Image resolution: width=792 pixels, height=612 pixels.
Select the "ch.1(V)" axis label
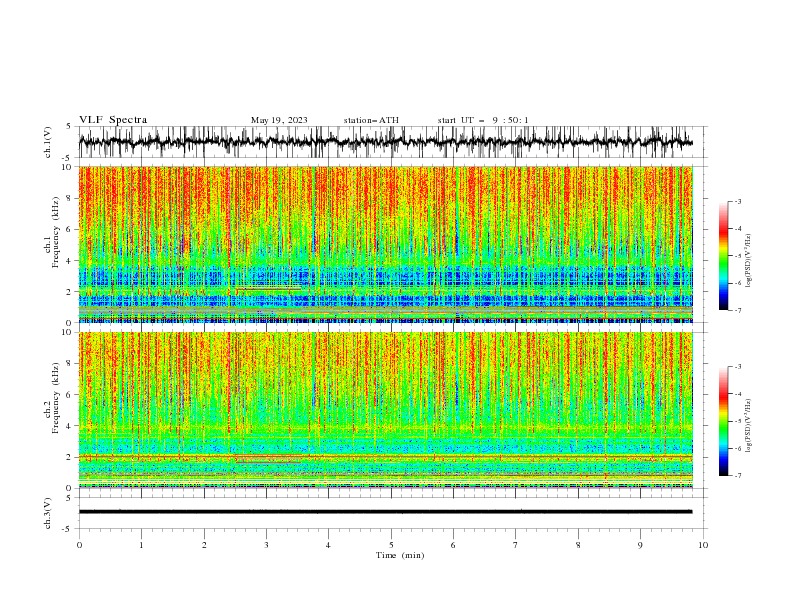point(48,142)
